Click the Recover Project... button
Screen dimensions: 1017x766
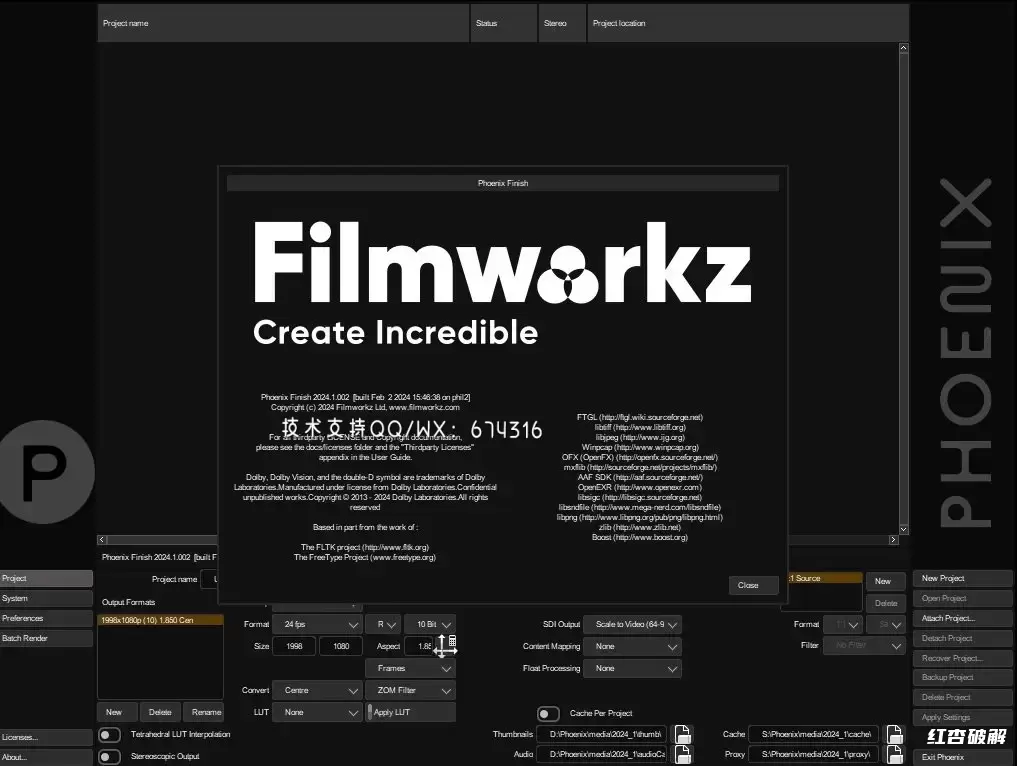tap(963, 658)
